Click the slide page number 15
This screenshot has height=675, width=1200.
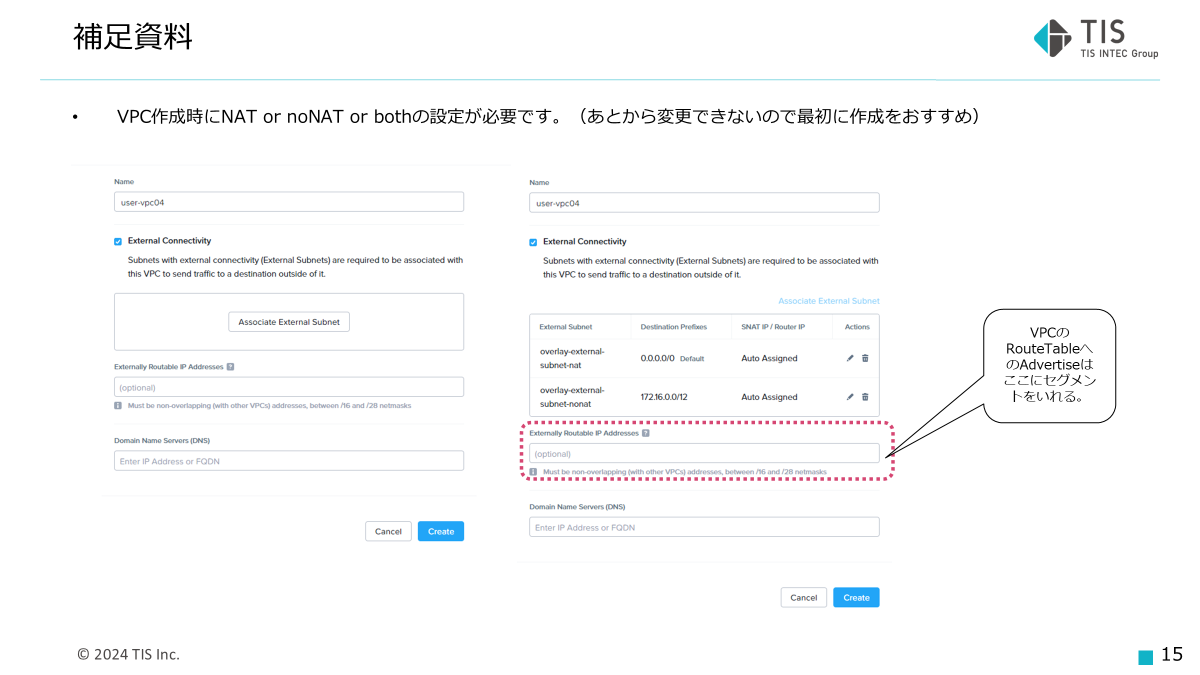[x=1172, y=654]
